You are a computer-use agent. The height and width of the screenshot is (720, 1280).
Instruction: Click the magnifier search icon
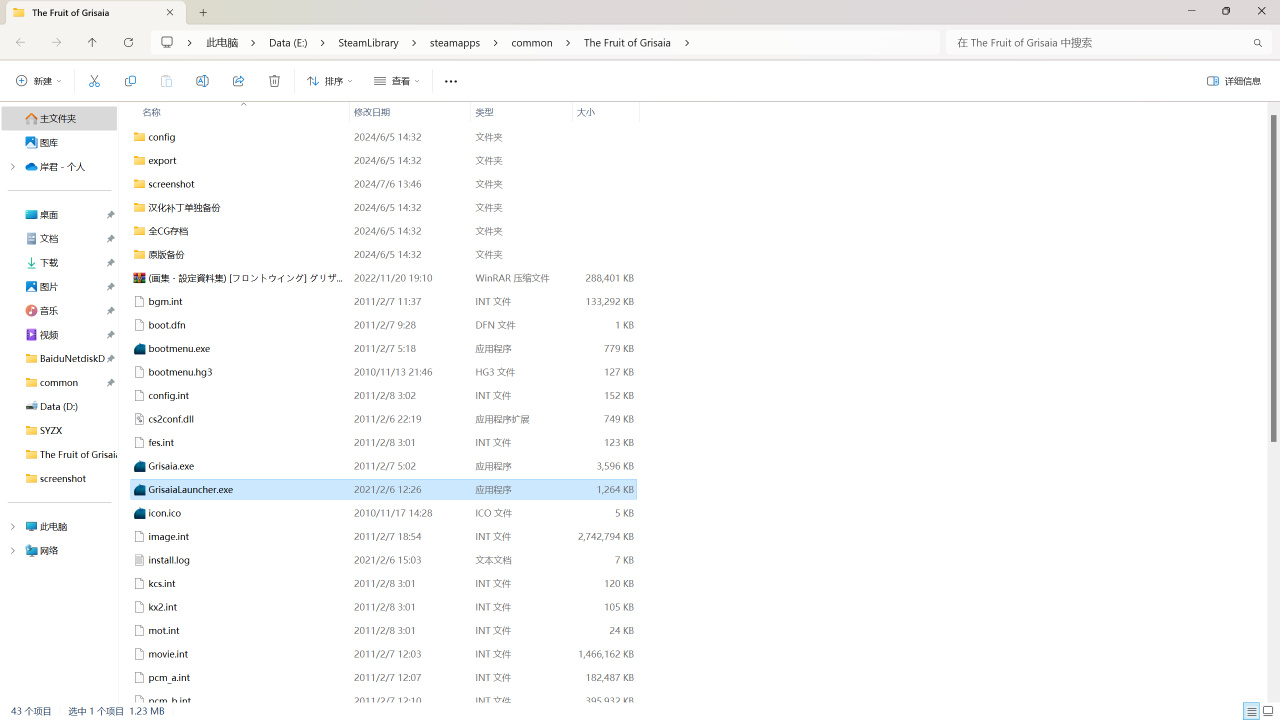tap(1258, 43)
